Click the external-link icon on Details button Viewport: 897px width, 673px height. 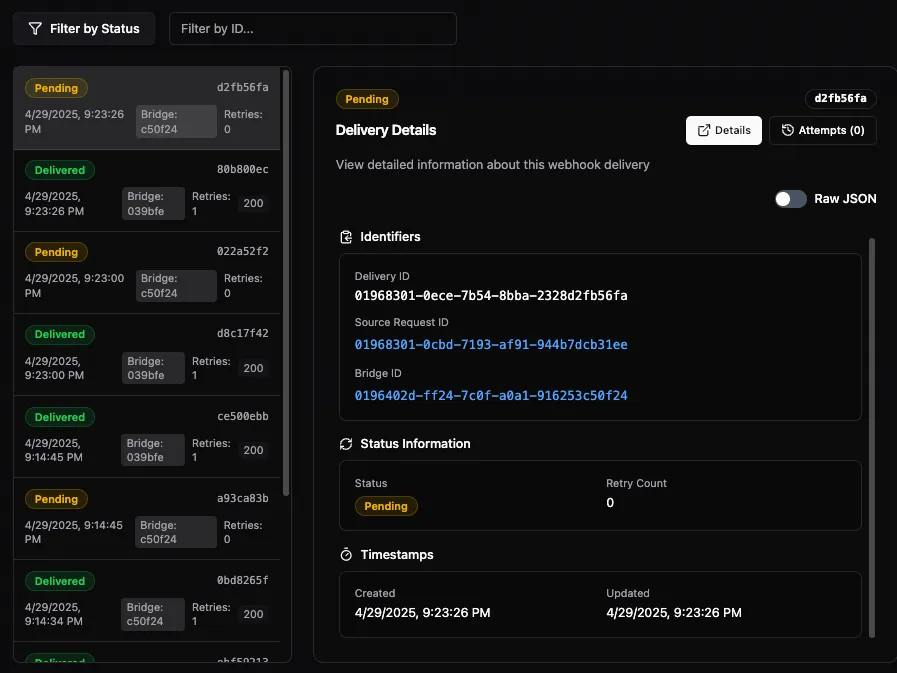704,130
